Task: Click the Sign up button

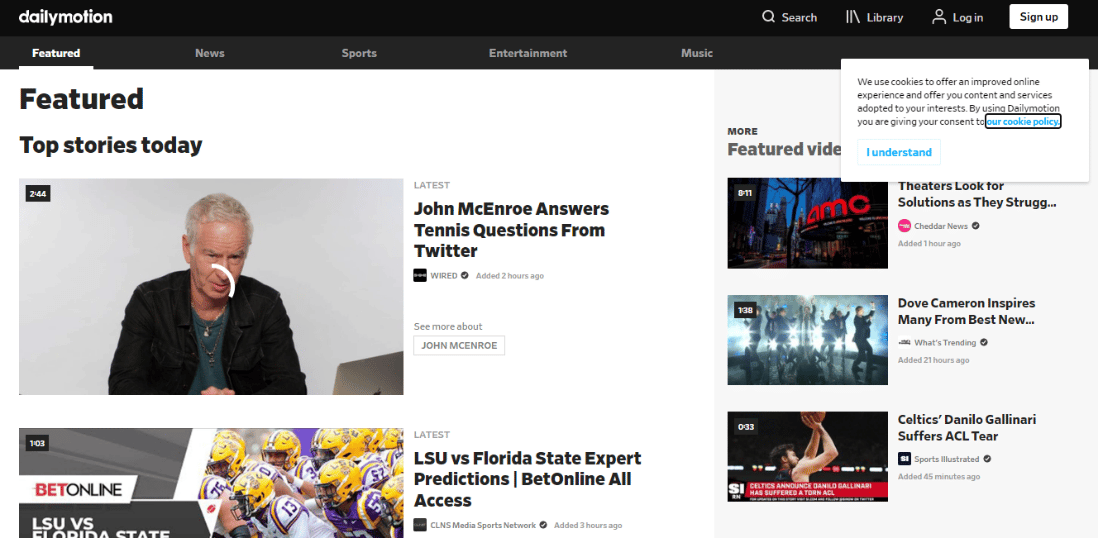Action: pyautogui.click(x=1038, y=17)
